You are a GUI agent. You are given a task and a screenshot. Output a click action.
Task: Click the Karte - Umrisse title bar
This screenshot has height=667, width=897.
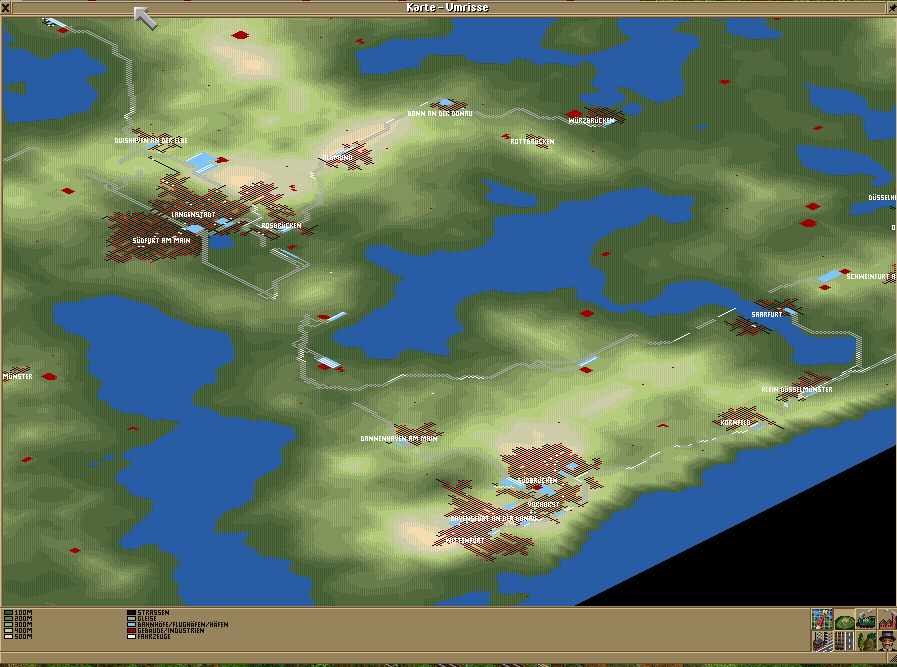tap(448, 7)
